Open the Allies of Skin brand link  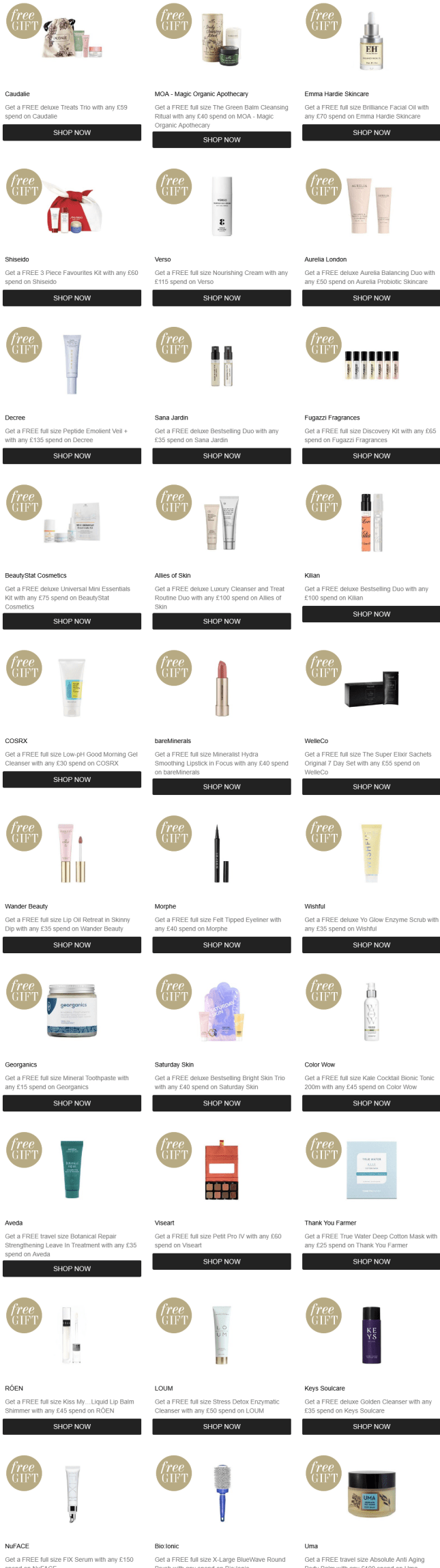tap(173, 575)
